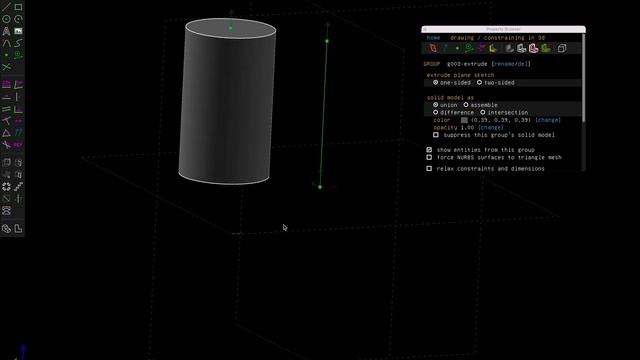
Task: Apply point-on-line constraint
Action: click(x=6, y=121)
